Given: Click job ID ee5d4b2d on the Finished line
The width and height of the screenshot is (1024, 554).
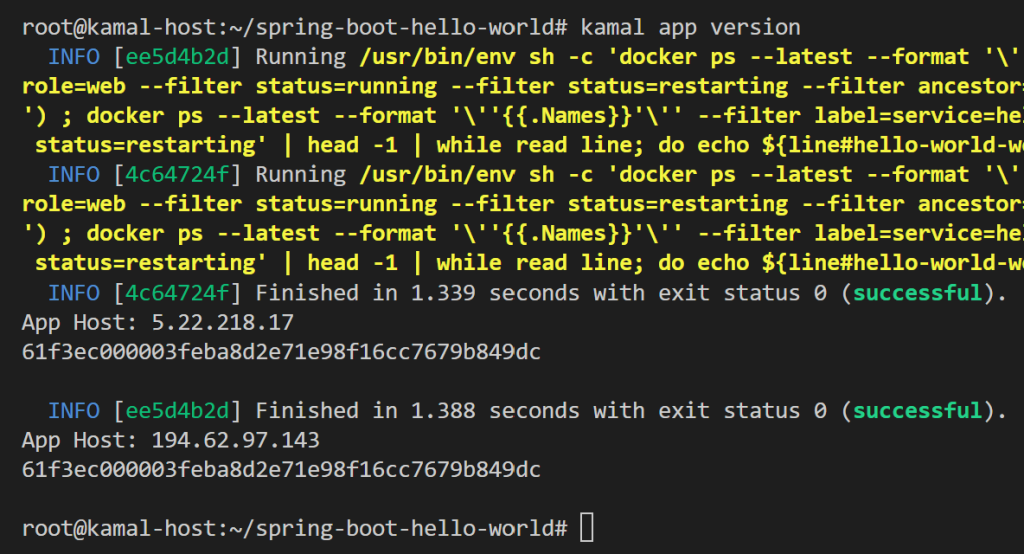Looking at the screenshot, I should 177,410.
